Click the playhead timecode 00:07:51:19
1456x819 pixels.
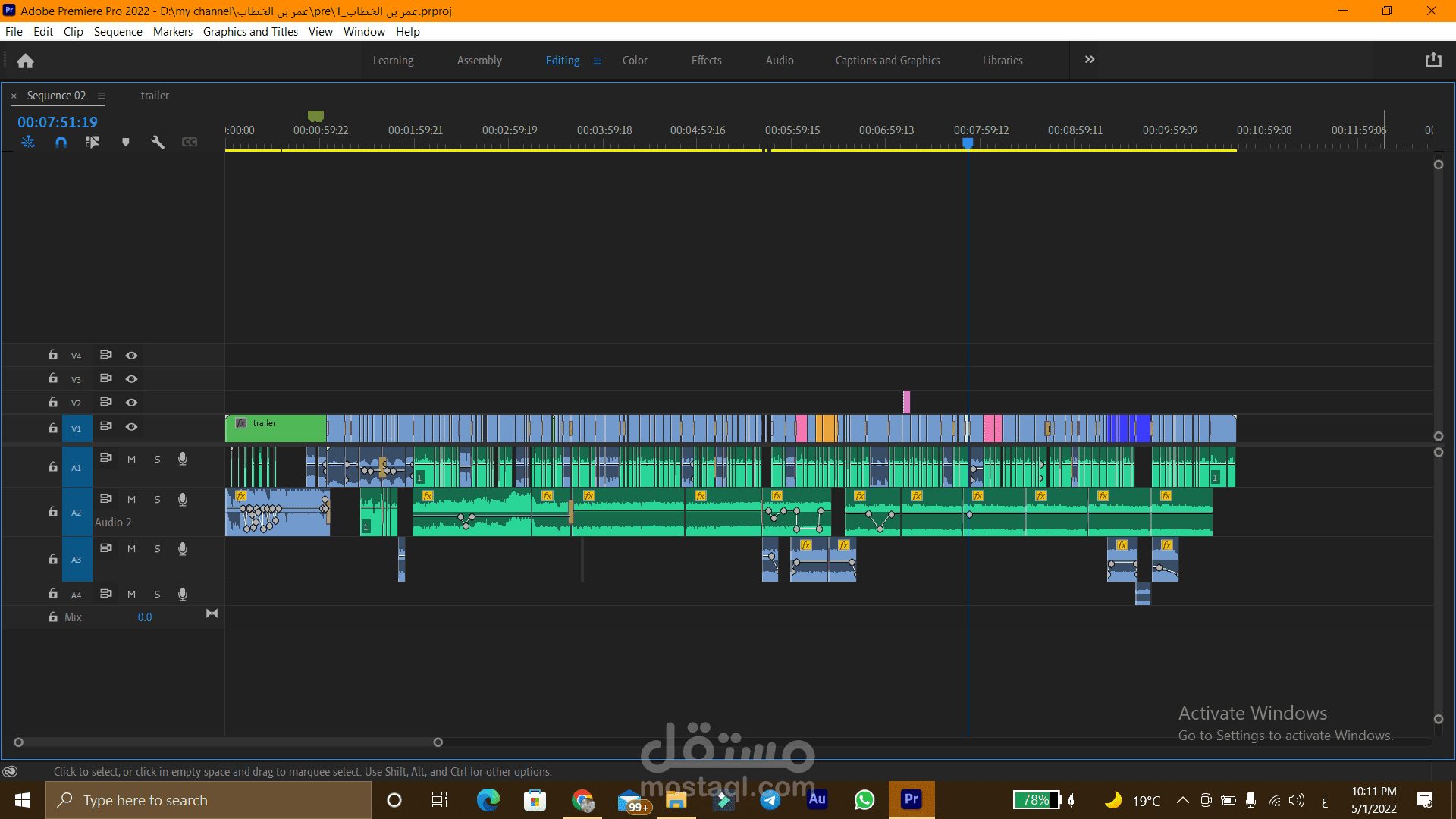pos(58,122)
